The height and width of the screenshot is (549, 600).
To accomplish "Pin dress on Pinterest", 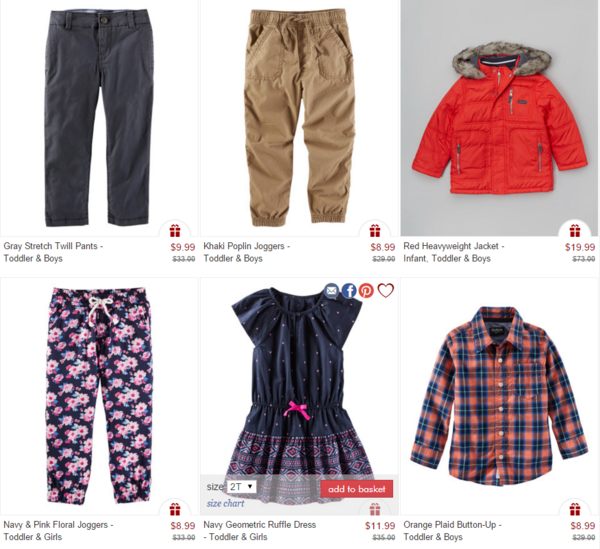I will tap(366, 291).
